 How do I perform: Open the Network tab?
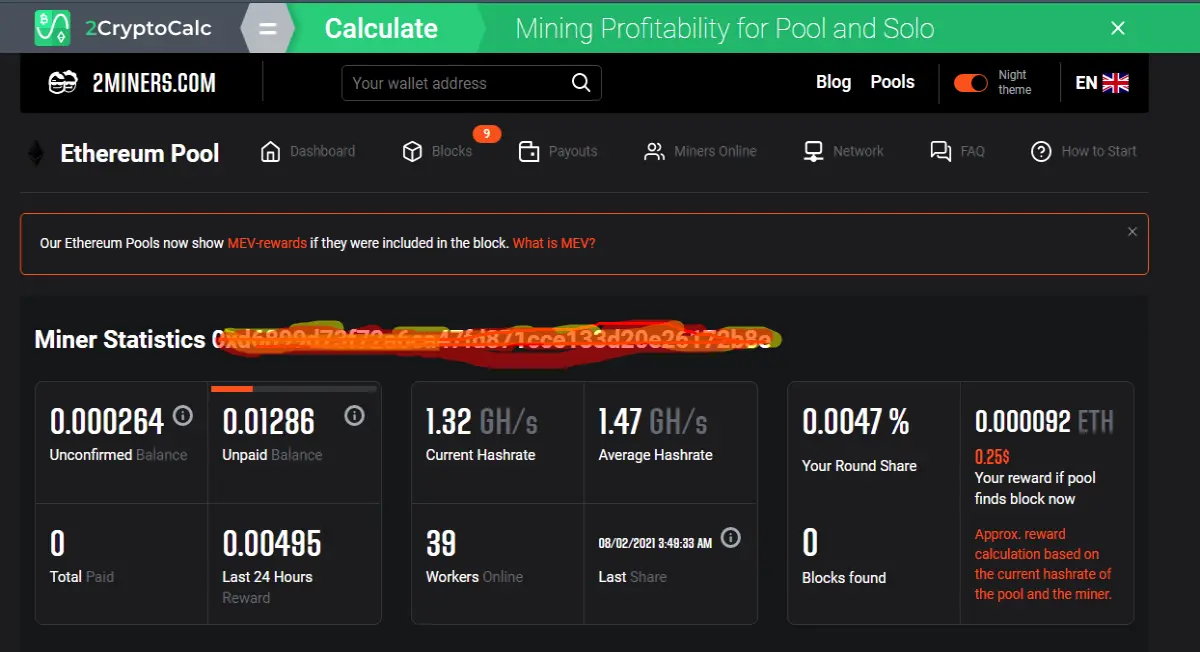pos(844,151)
